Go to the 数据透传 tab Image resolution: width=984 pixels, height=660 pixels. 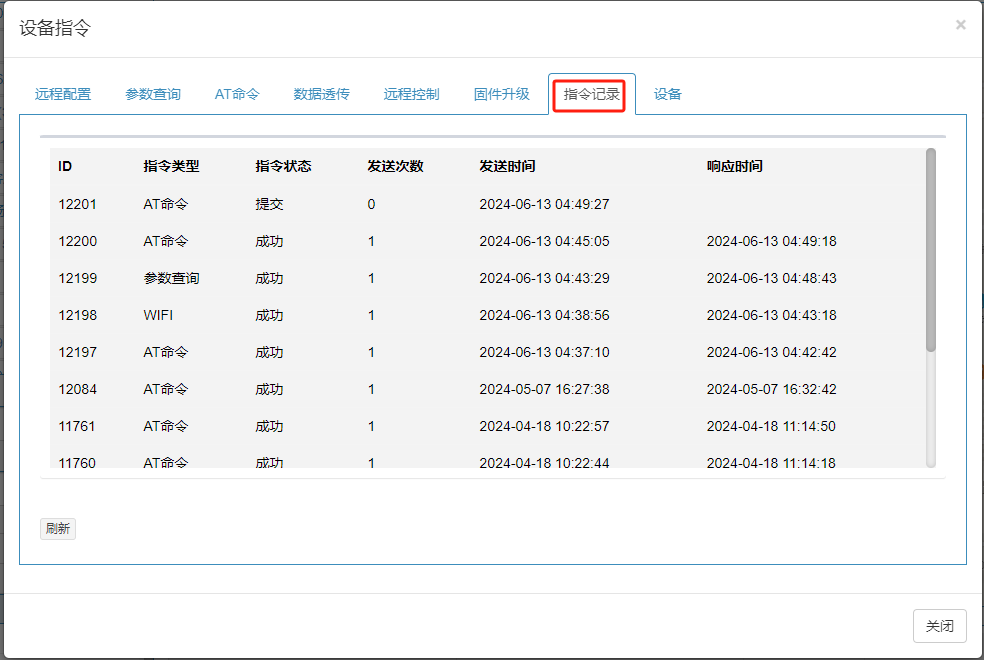click(x=321, y=94)
